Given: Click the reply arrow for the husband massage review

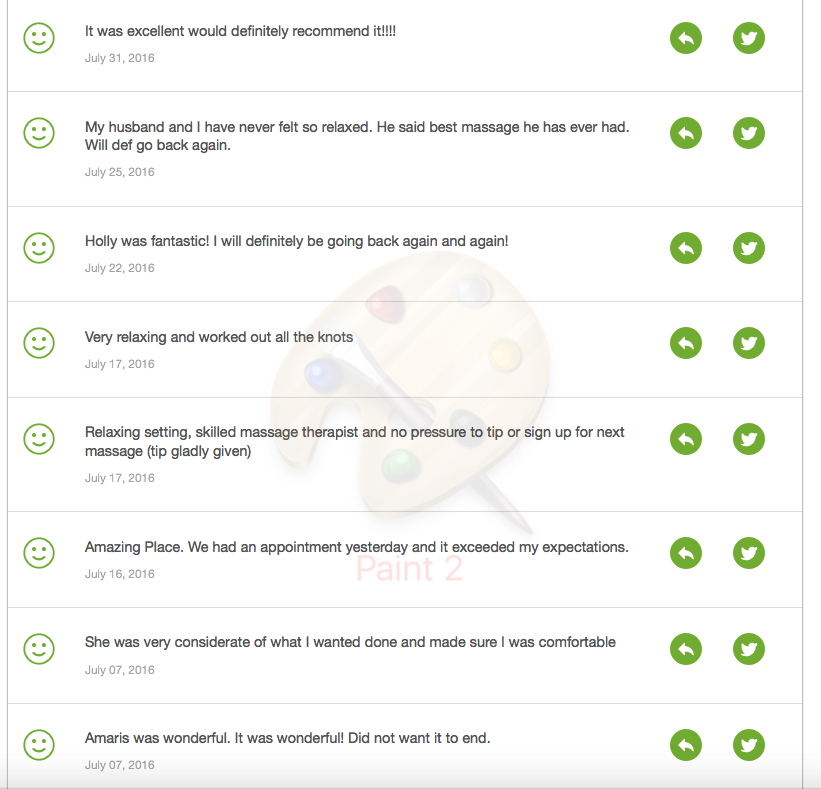Looking at the screenshot, I should coord(685,132).
